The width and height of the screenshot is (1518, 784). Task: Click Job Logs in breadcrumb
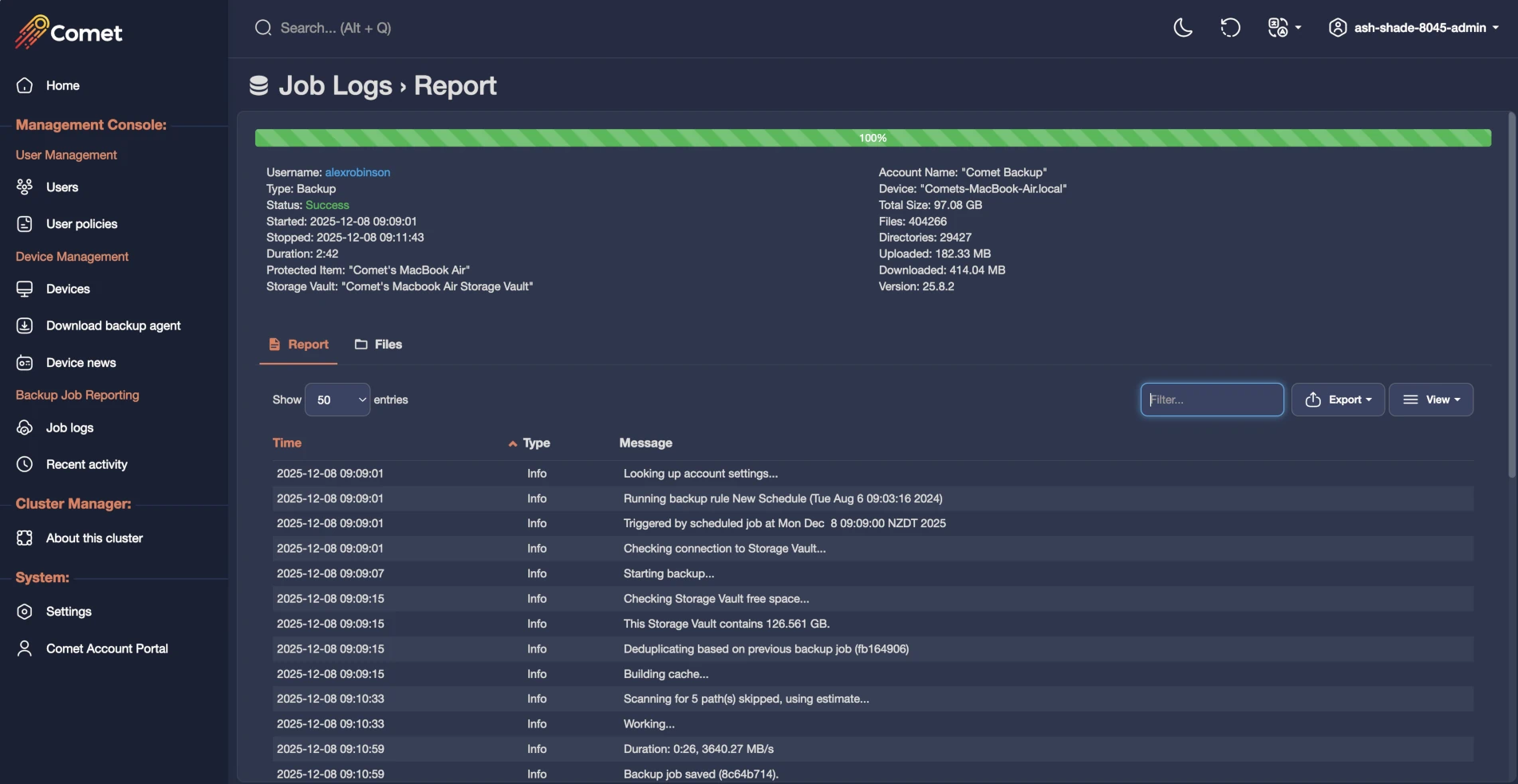tap(335, 85)
